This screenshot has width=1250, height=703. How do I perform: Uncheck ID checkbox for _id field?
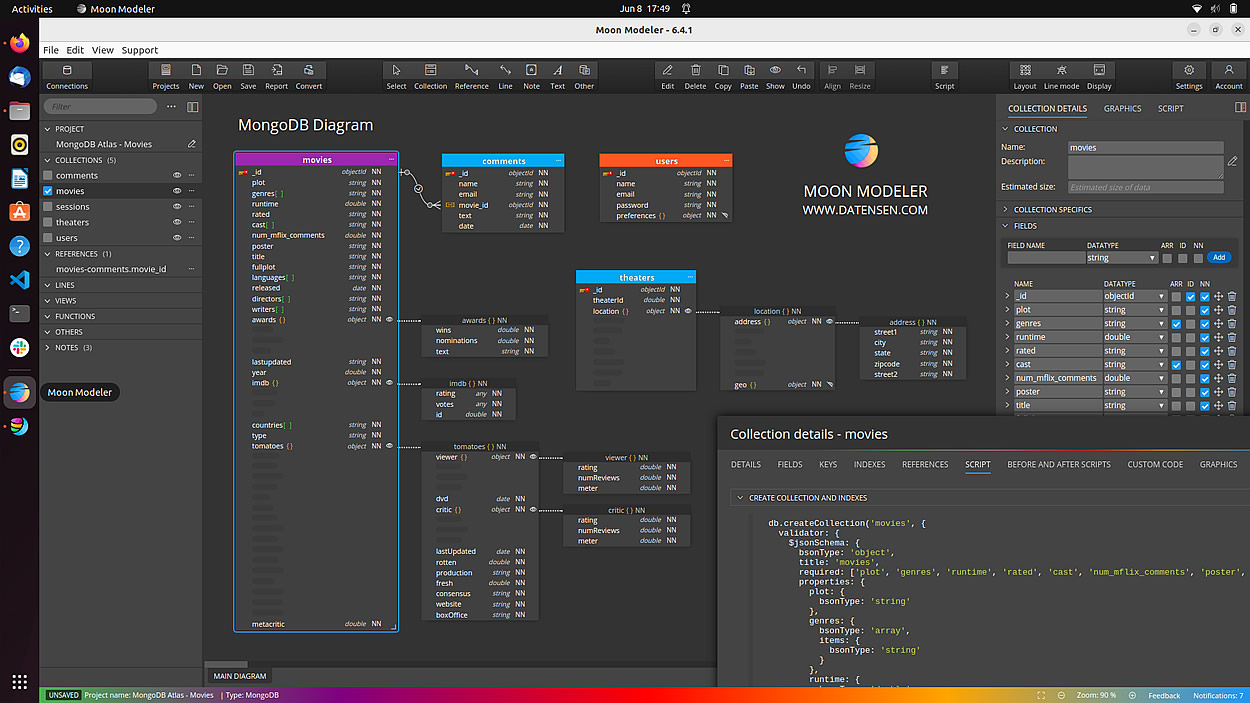click(1190, 297)
